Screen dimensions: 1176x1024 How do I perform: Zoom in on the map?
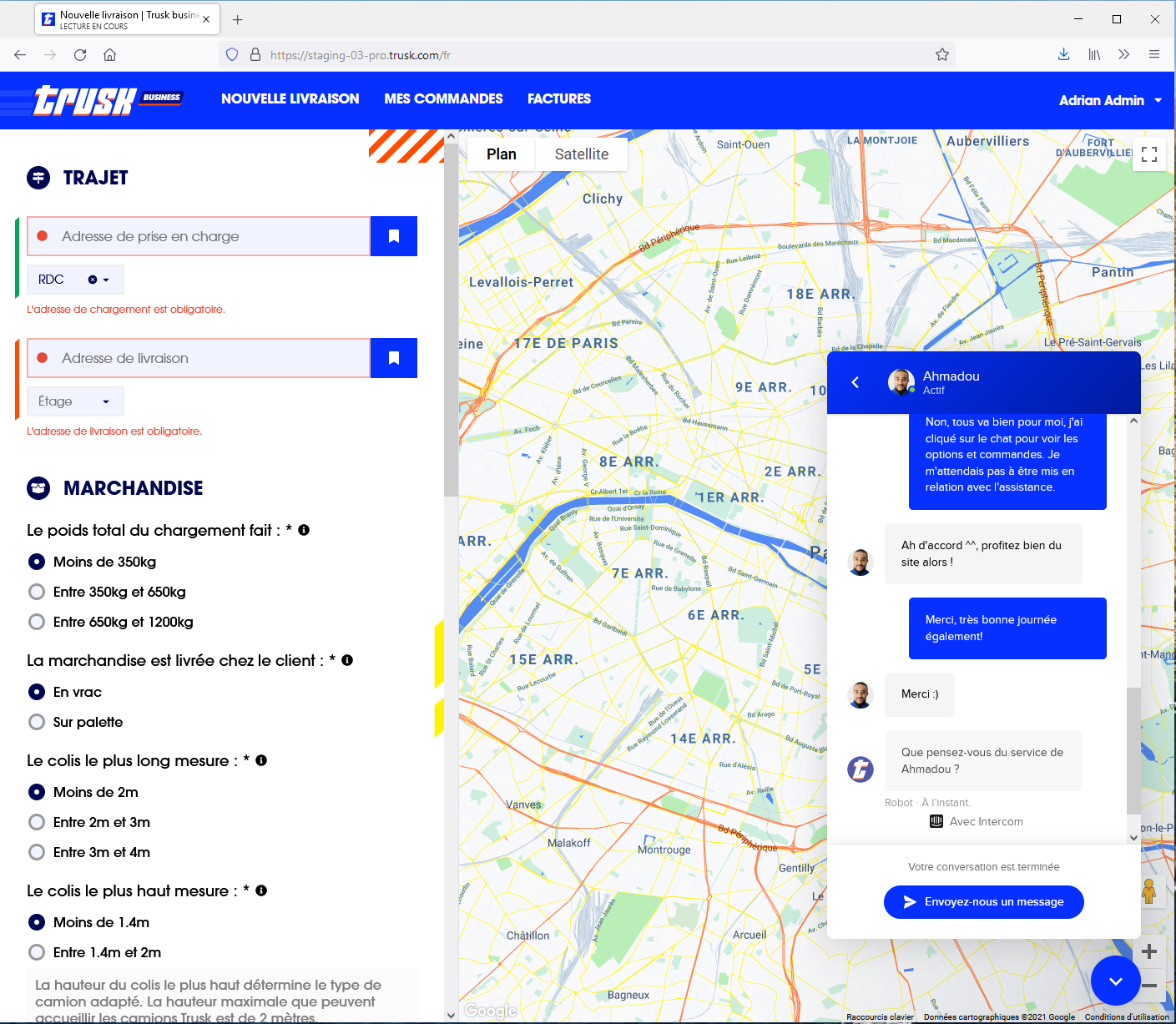click(1149, 951)
